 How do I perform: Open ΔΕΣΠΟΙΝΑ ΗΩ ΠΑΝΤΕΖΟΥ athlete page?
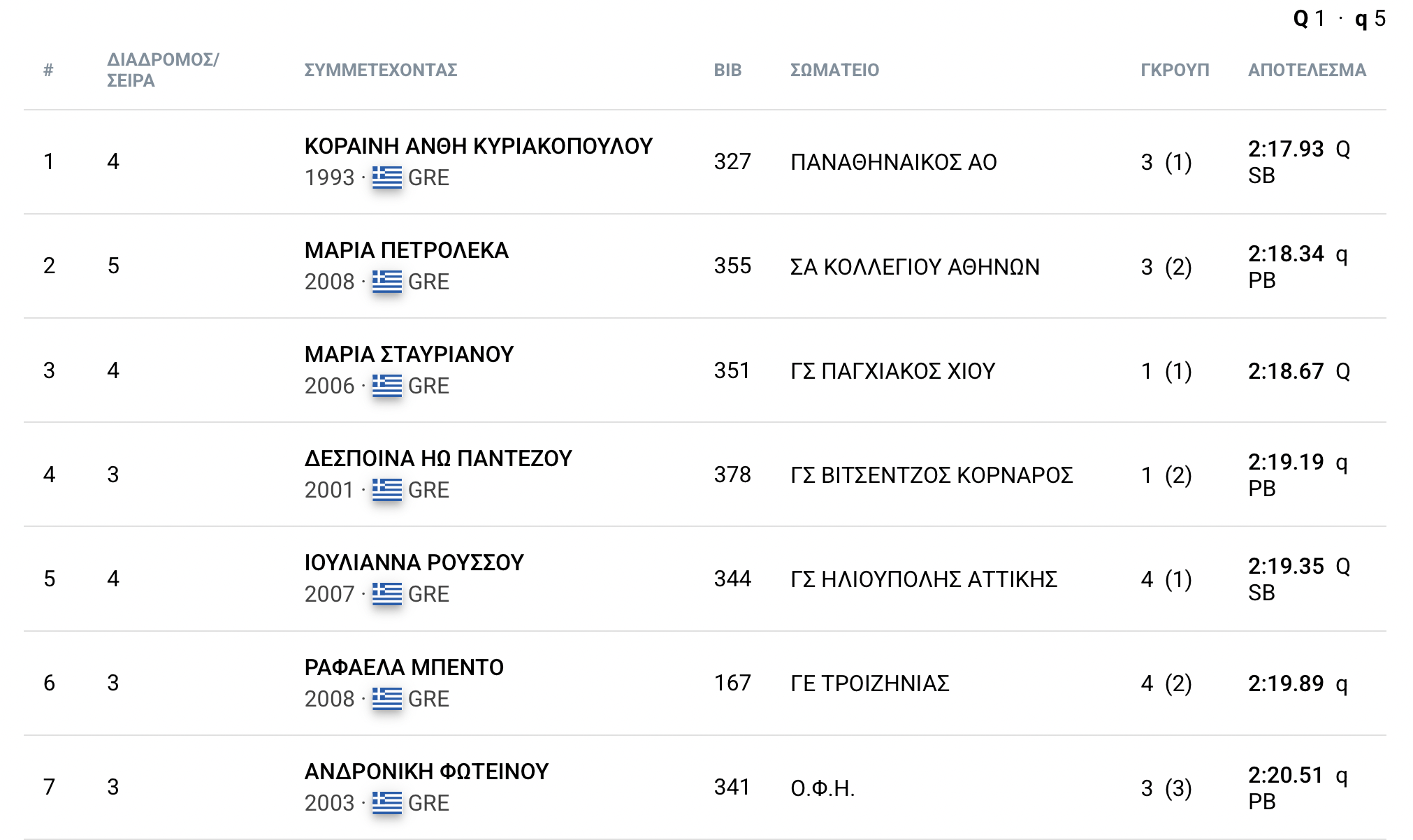point(437,458)
